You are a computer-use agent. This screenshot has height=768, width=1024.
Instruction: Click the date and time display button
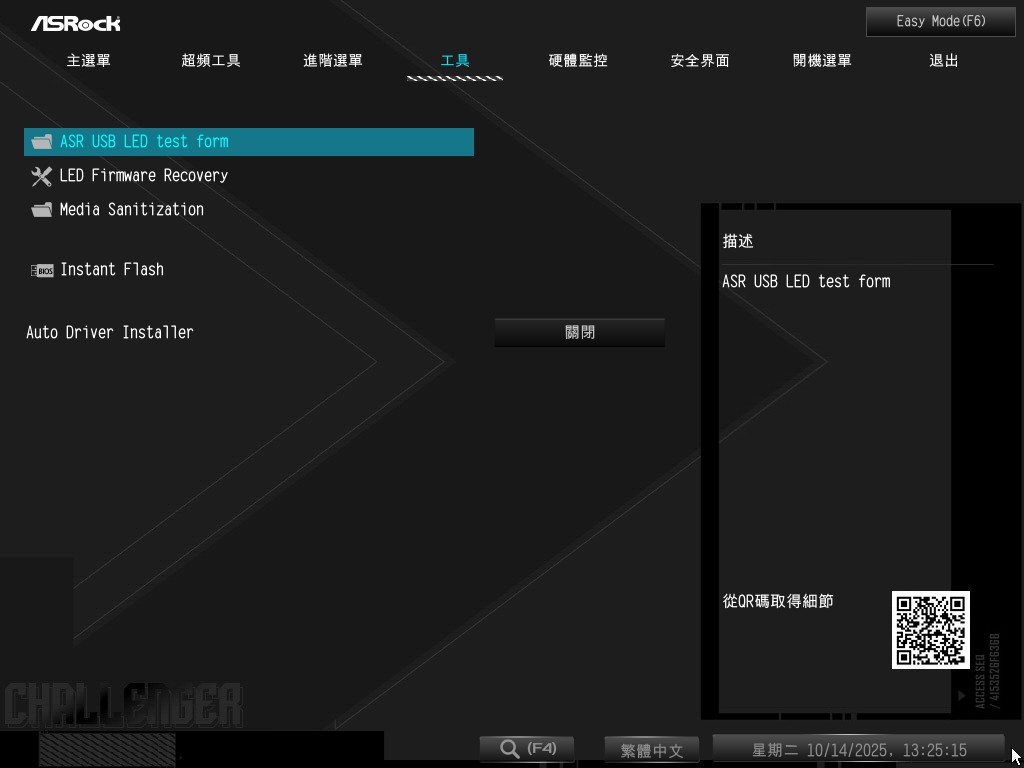(x=858, y=750)
